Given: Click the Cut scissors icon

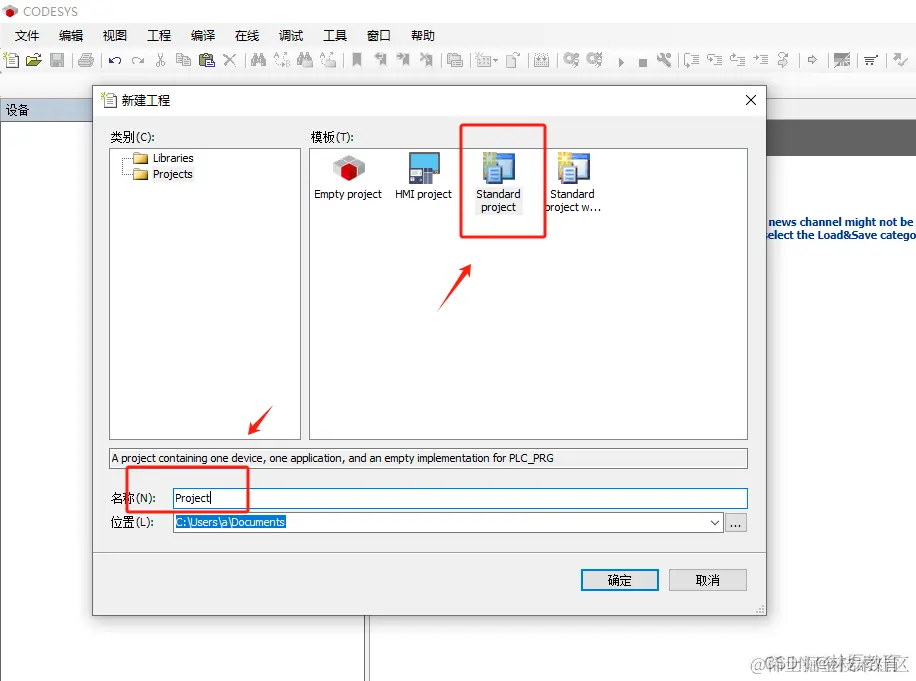Looking at the screenshot, I should 161,60.
